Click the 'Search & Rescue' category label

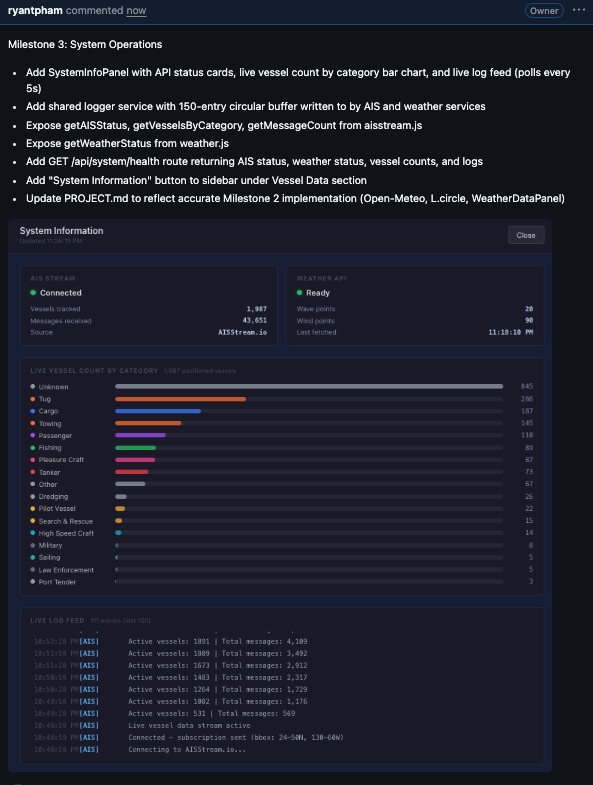pos(66,521)
